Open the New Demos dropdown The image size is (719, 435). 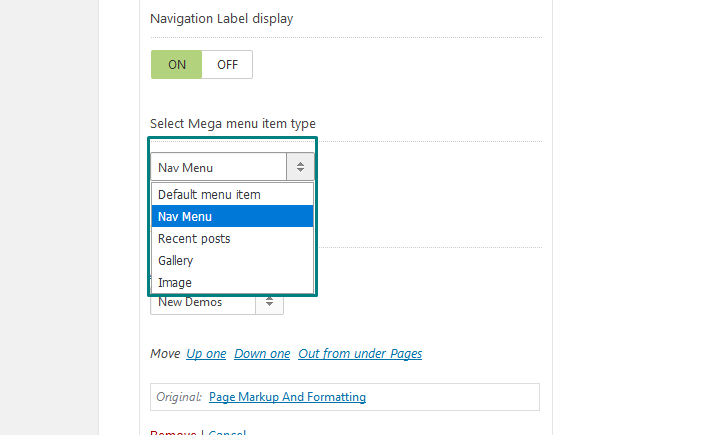(x=217, y=303)
